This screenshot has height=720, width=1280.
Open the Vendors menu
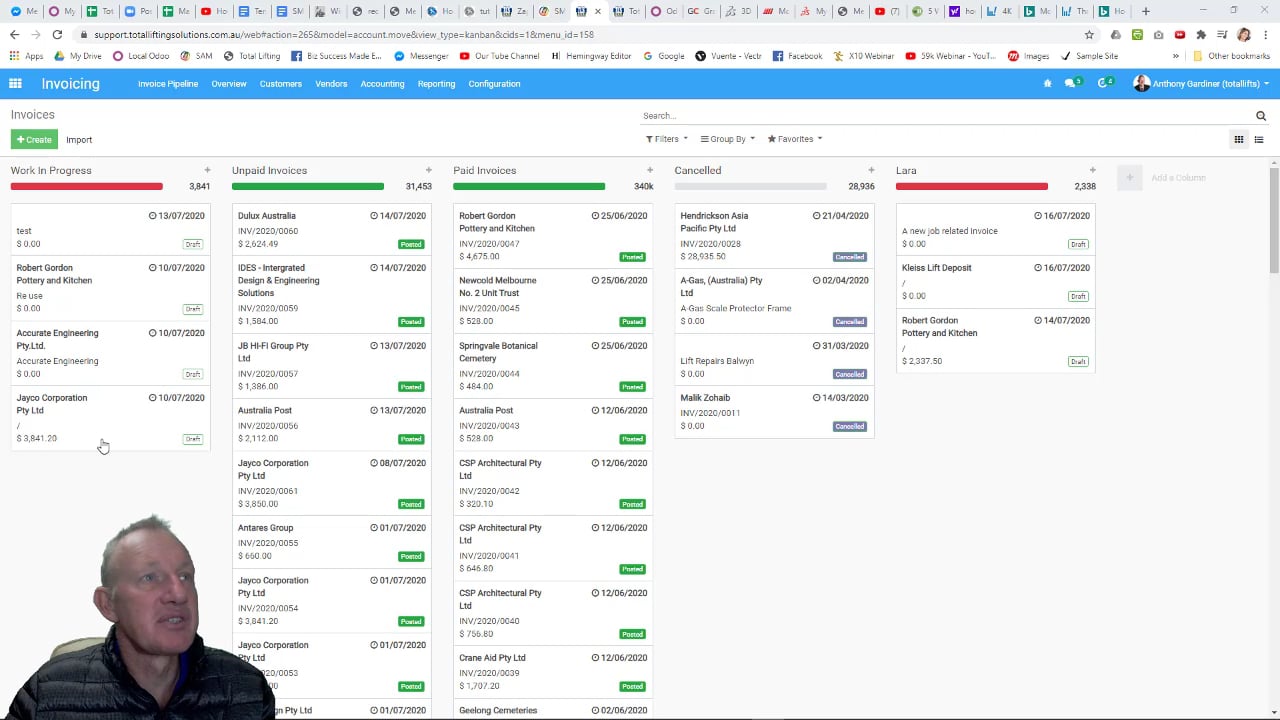point(331,84)
